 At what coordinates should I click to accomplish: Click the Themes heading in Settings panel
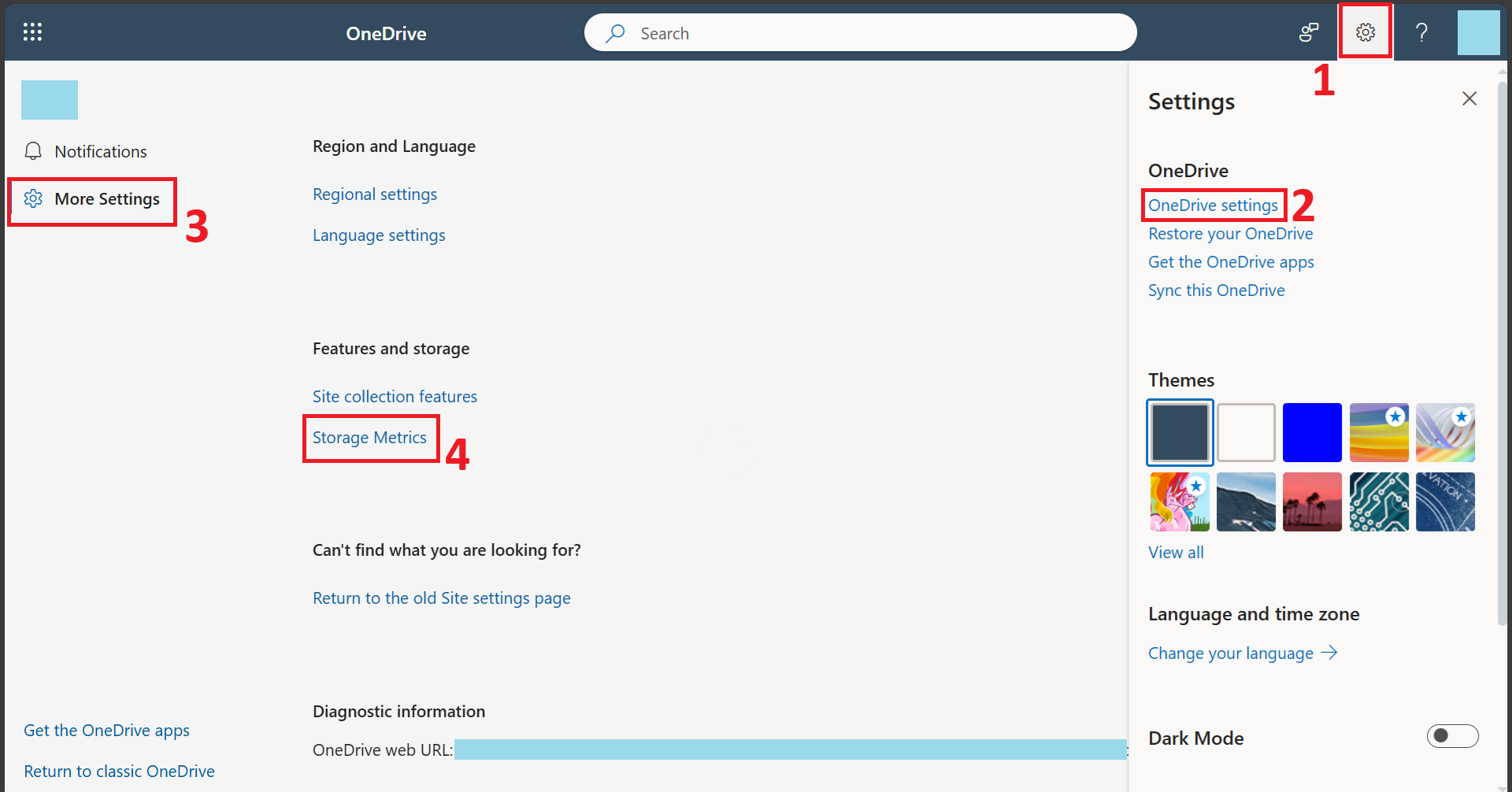1181,380
